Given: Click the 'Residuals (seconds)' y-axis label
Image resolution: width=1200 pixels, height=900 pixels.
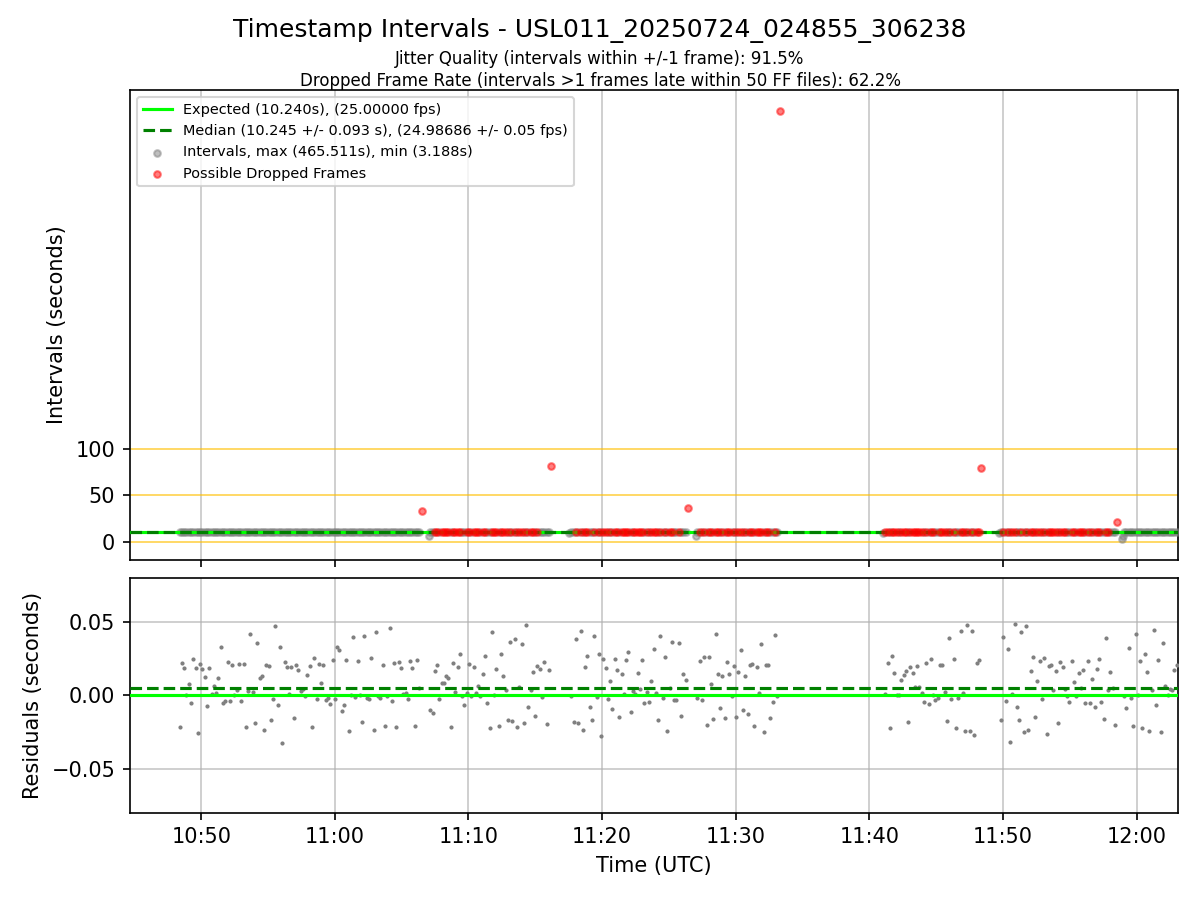Looking at the screenshot, I should [32, 696].
